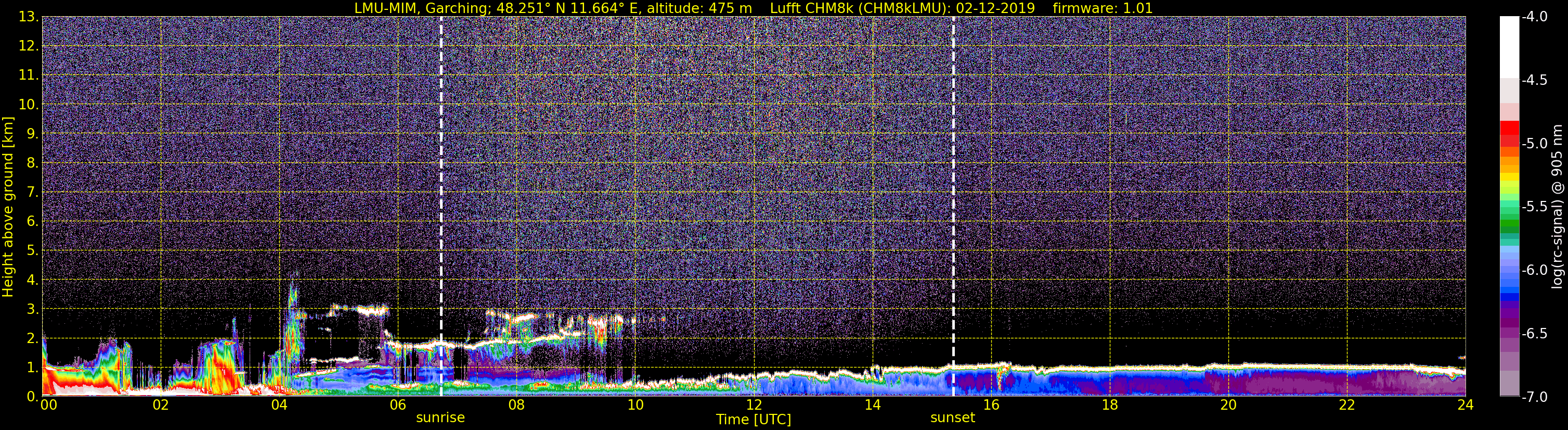
Task: Click the height axis tick label 5
Action: pos(32,250)
